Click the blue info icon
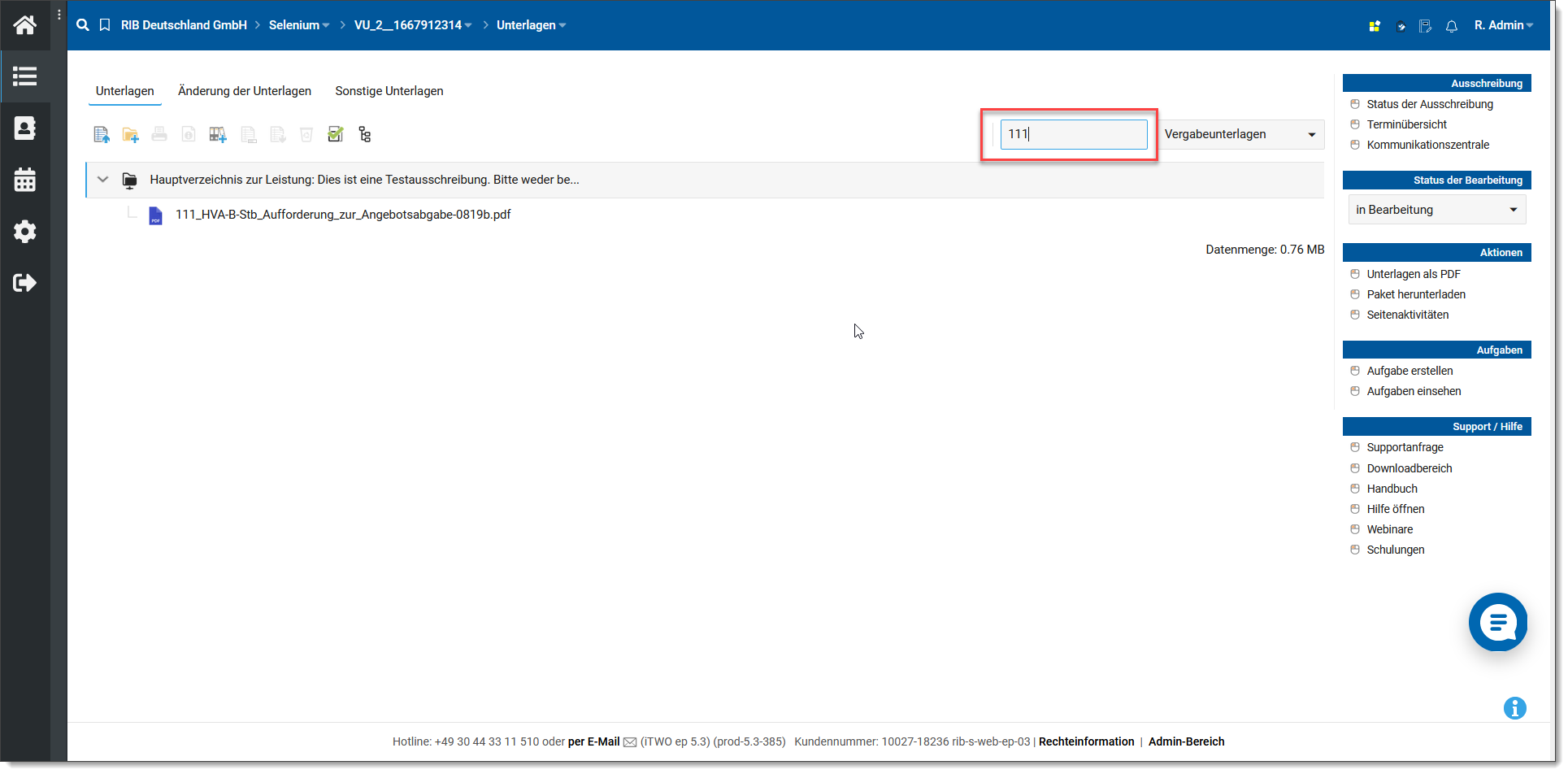 tap(1514, 708)
